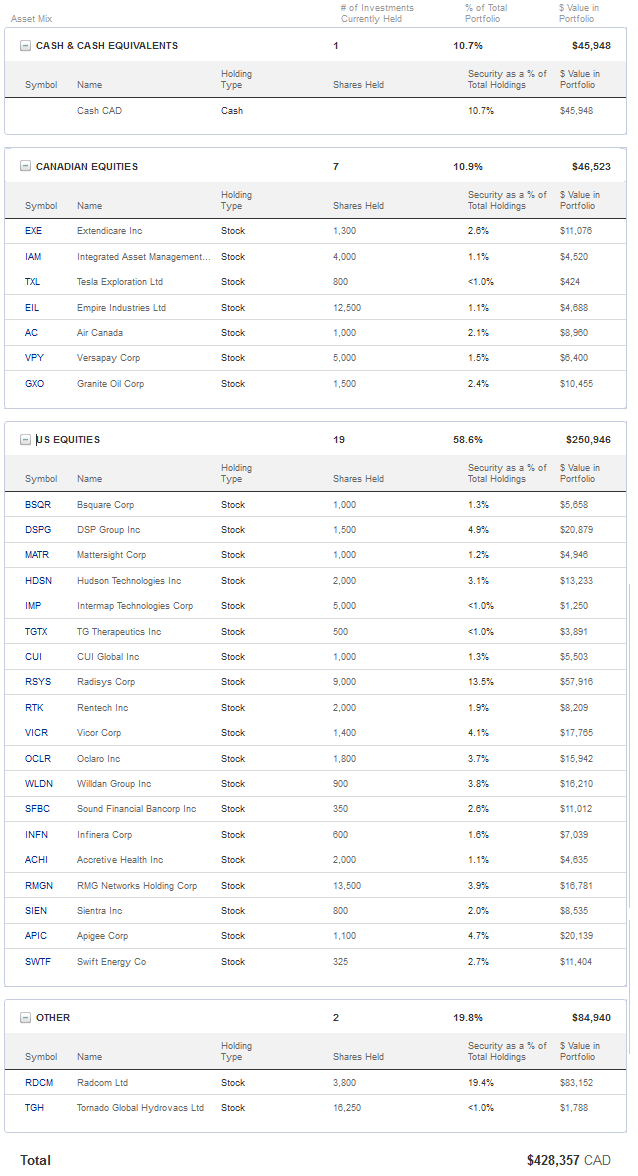The image size is (638, 1176).
Task: Click the APIC Apigee symbol link
Action: [x=36, y=936]
